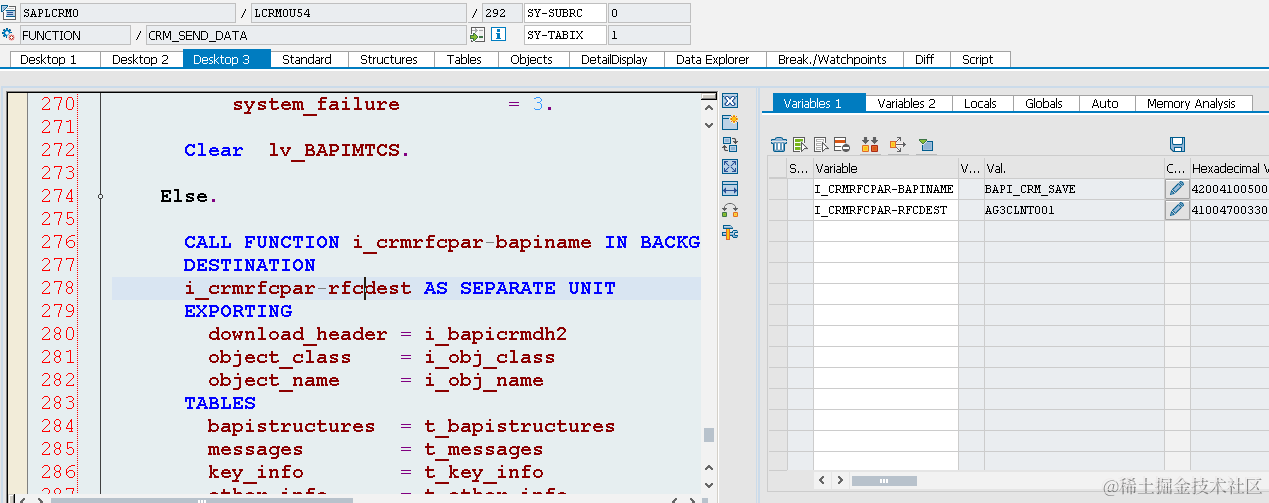Click the horizontal maximize arrows icon
This screenshot has height=503, width=1269.
pos(730,188)
